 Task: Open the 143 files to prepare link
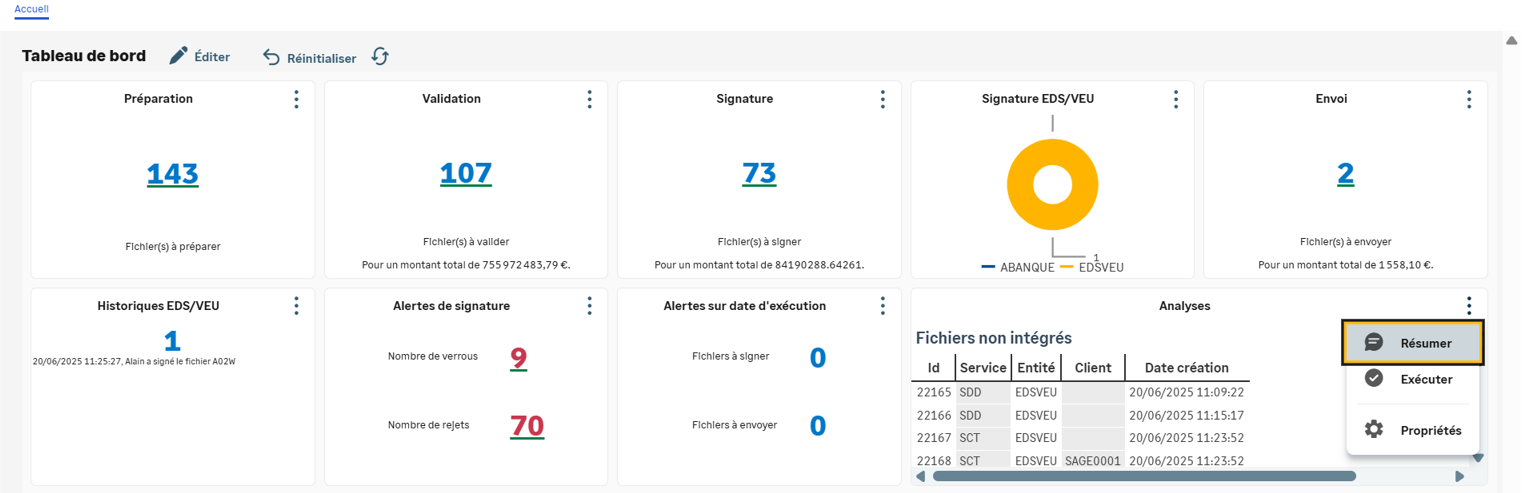pos(172,174)
